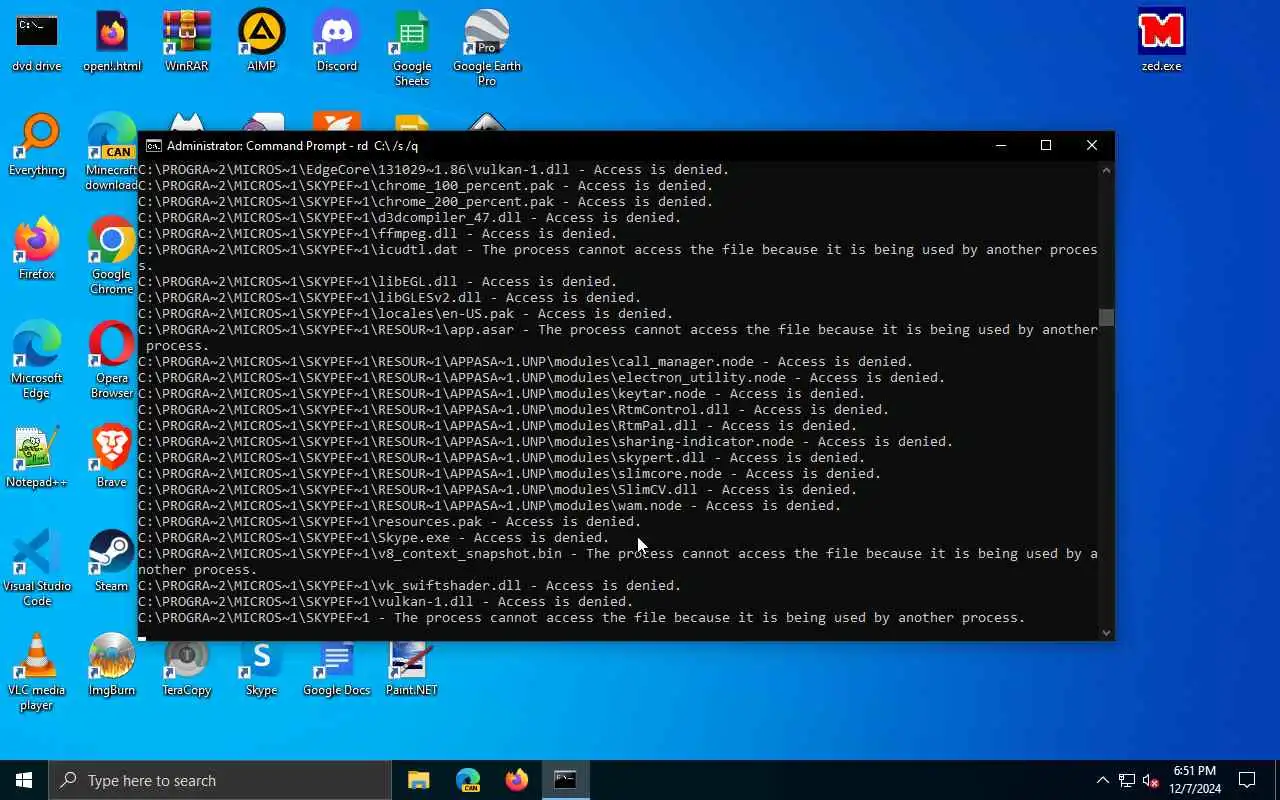Image resolution: width=1280 pixels, height=800 pixels.
Task: Click the sharing-indicator.node output line
Action: coord(545,442)
